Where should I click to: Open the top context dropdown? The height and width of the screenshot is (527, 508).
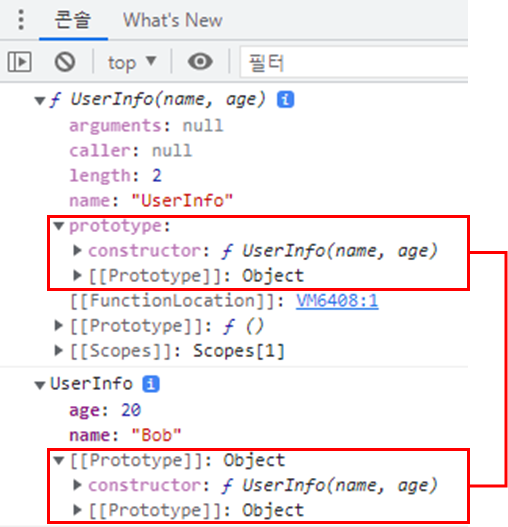132,63
